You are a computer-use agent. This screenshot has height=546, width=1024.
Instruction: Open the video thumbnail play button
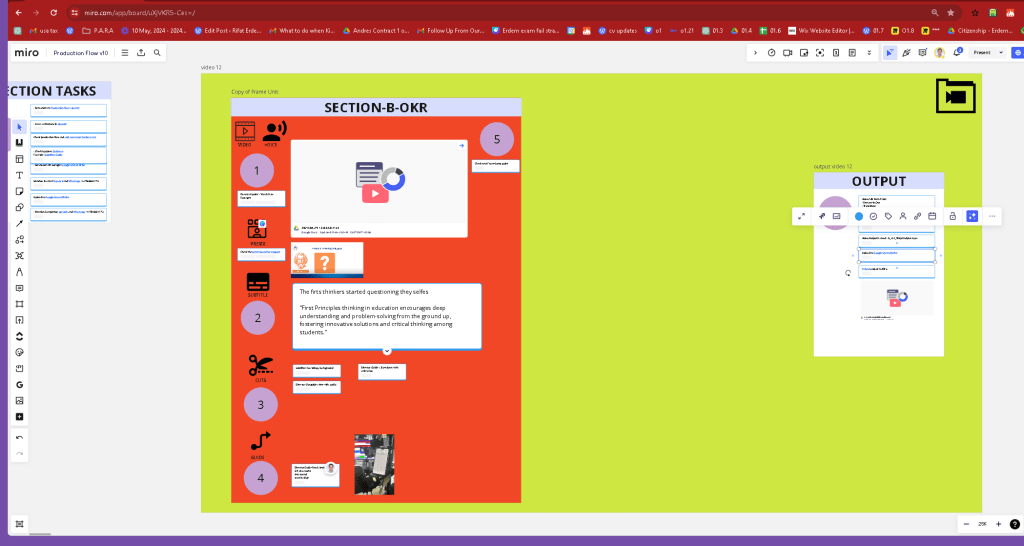pyautogui.click(x=375, y=193)
